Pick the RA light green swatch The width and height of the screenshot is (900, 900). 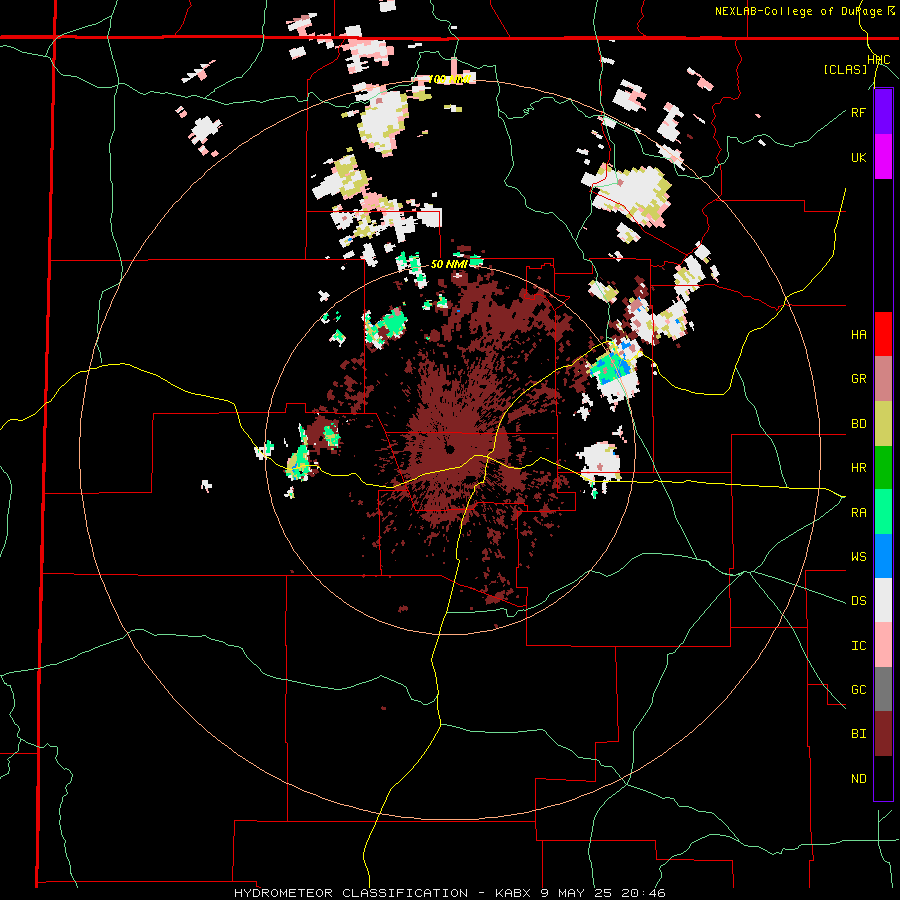[x=883, y=512]
